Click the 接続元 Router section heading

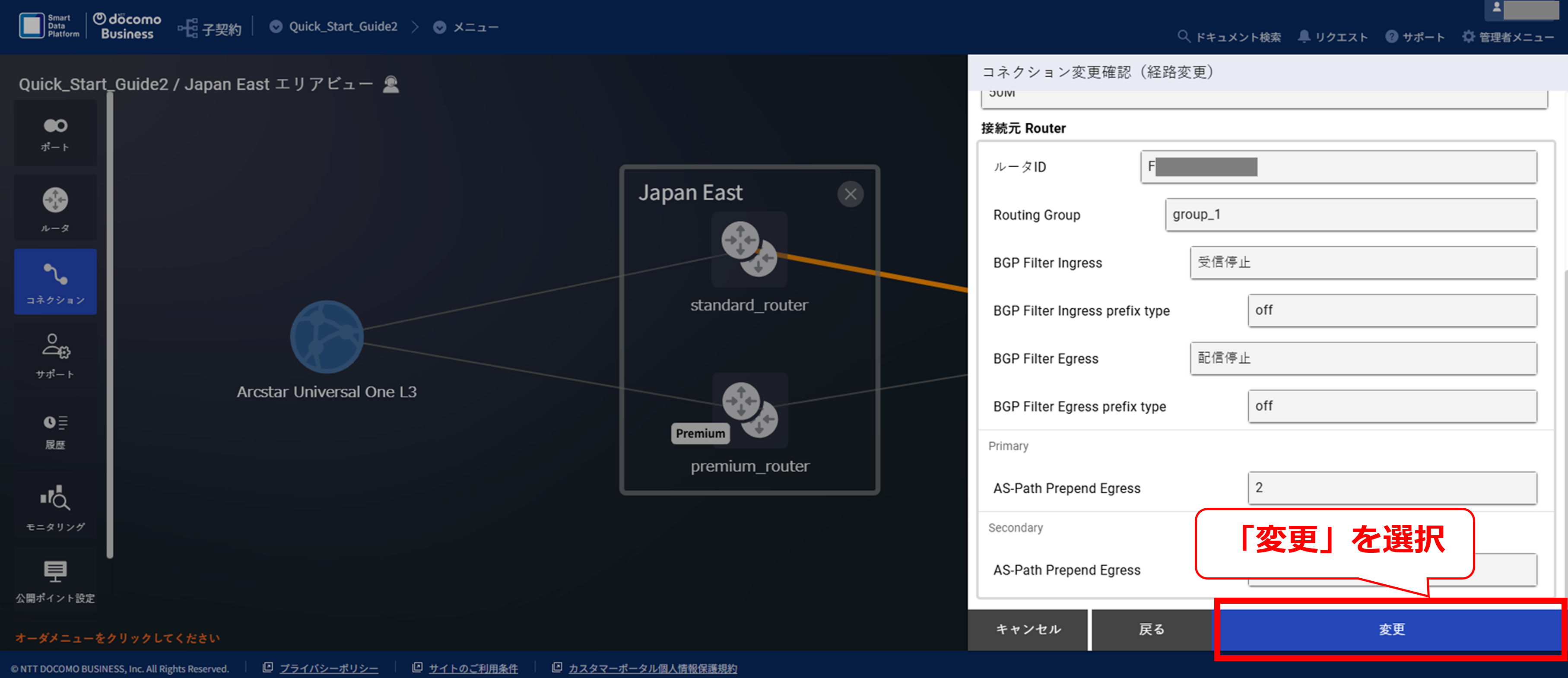coord(1023,128)
